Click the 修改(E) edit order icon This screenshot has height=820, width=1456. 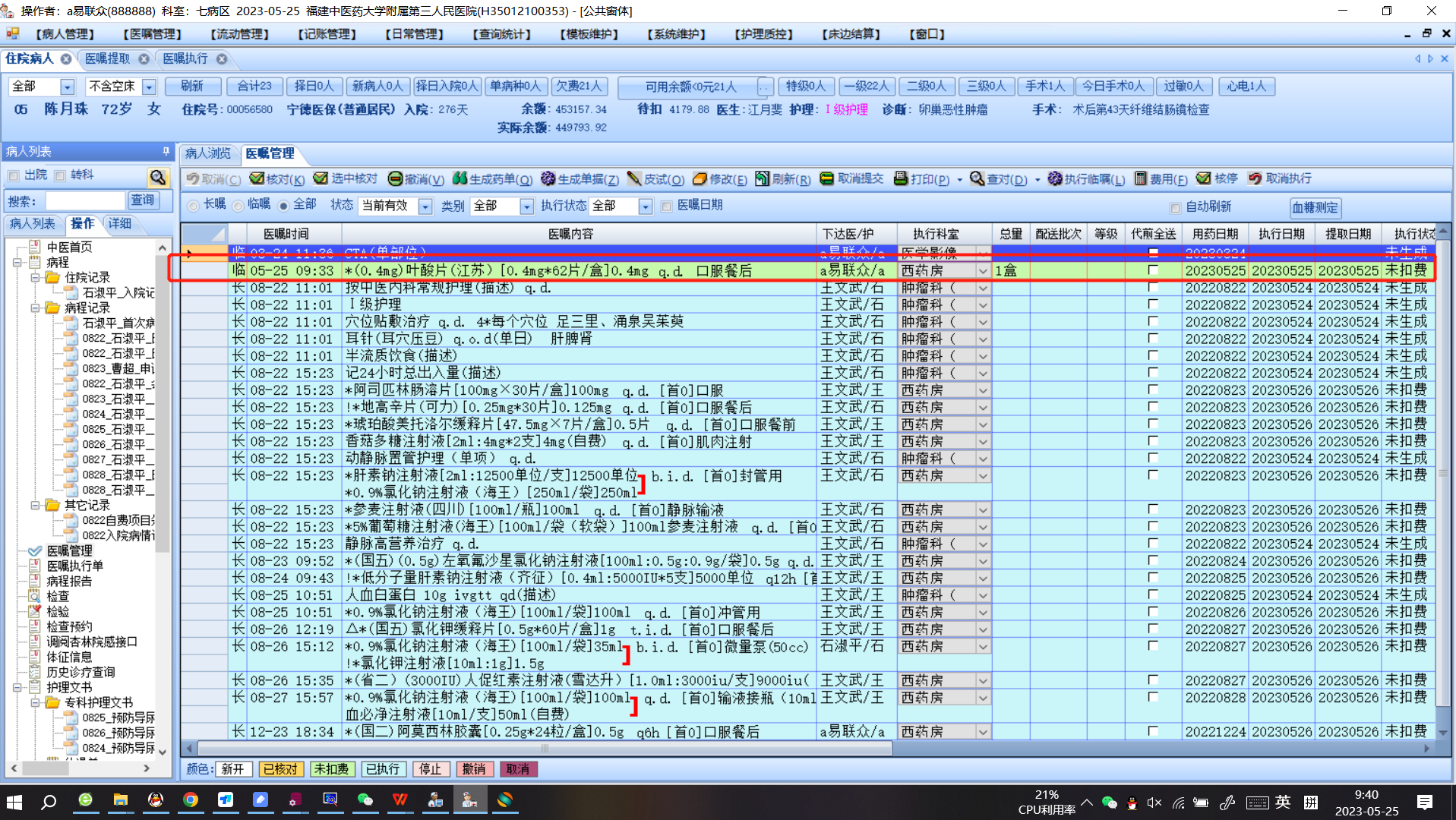[700, 178]
